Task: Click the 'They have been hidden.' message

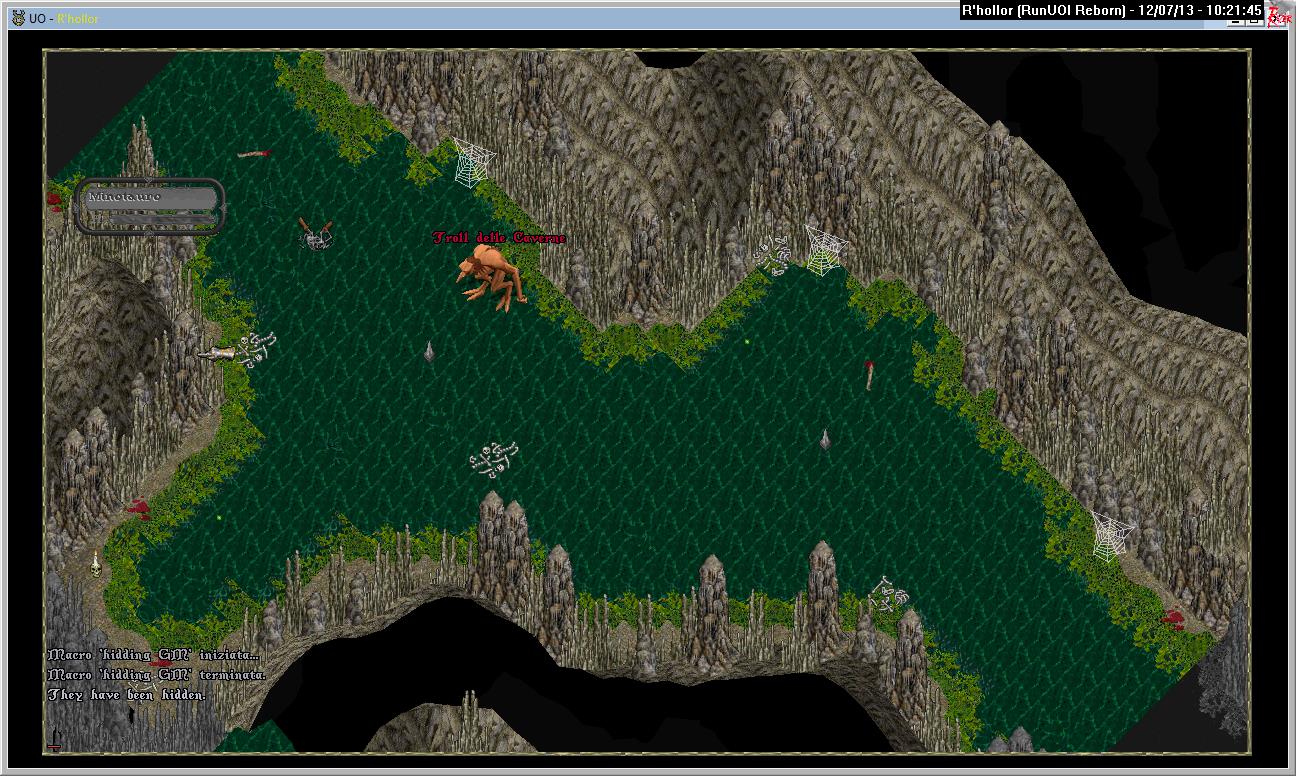Action: pyautogui.click(x=127, y=694)
